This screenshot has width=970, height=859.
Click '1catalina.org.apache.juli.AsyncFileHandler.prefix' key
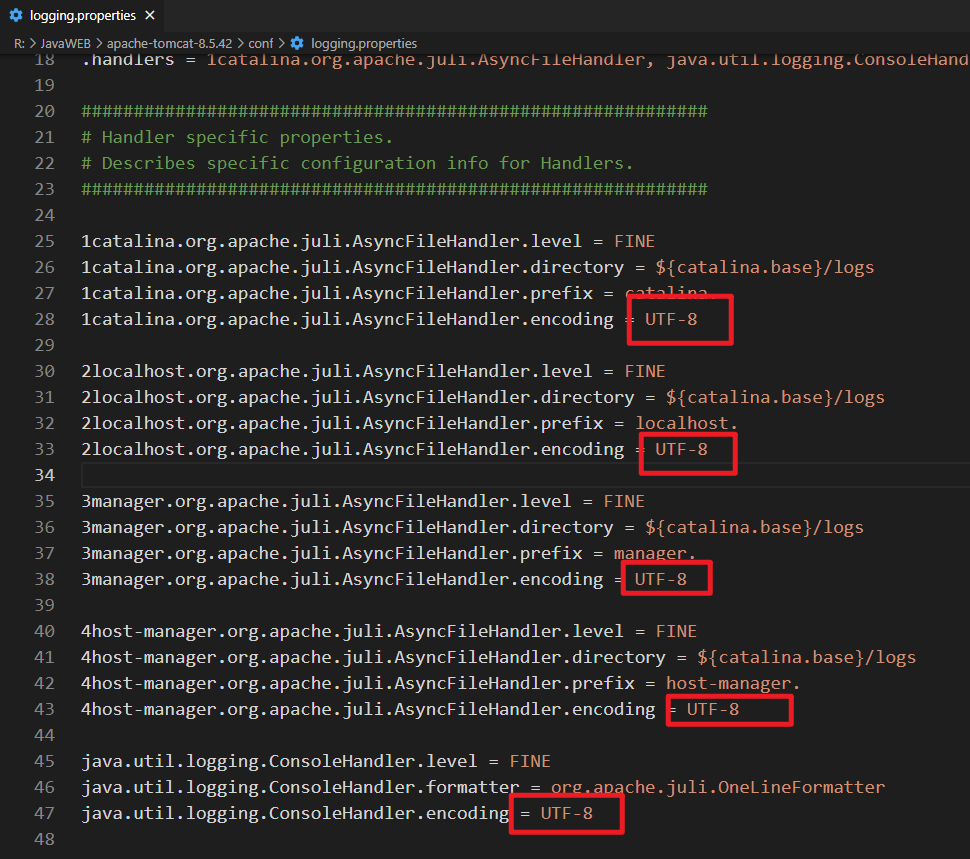[x=337, y=293]
